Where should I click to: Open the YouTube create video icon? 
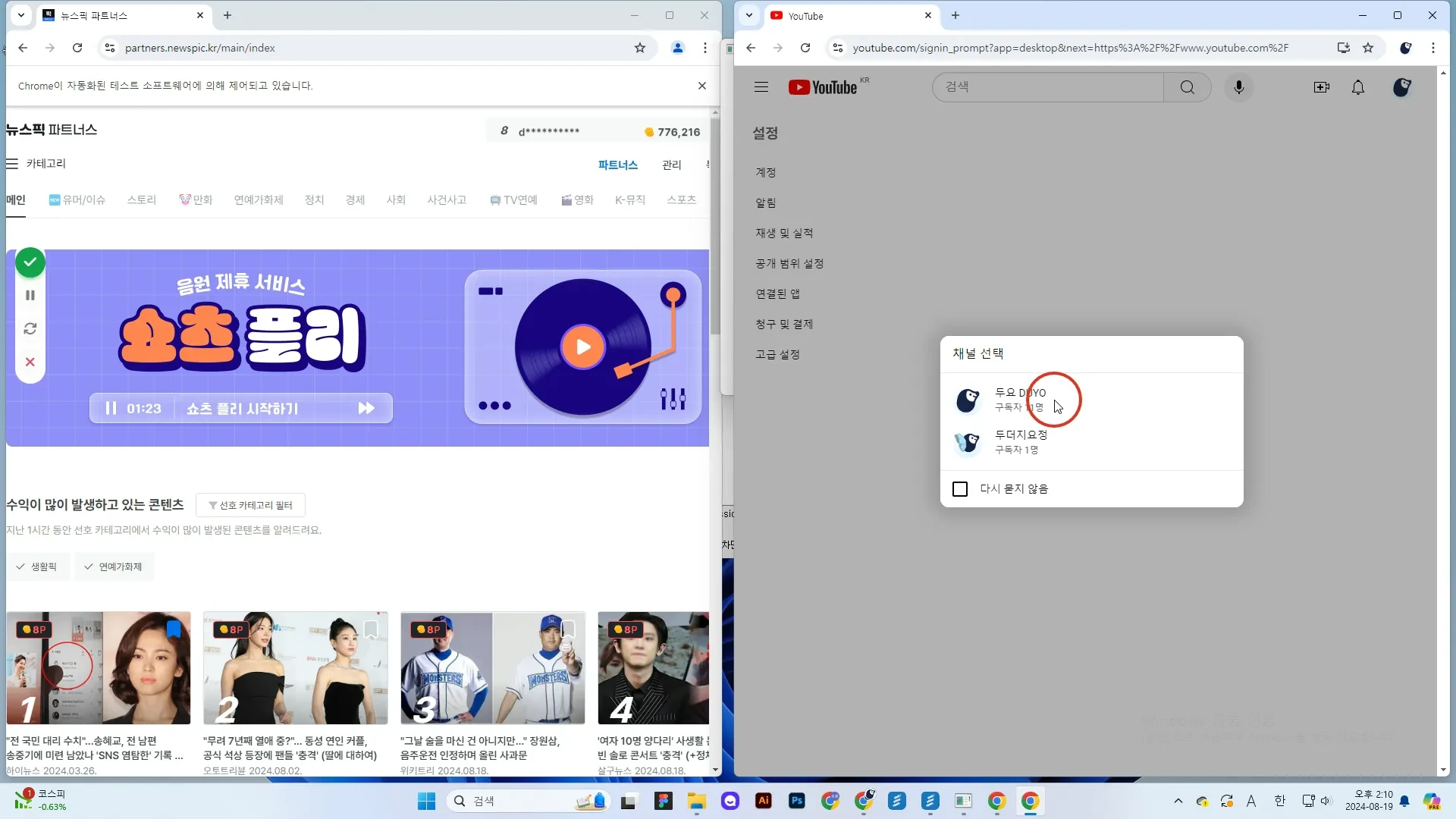pos(1322,87)
